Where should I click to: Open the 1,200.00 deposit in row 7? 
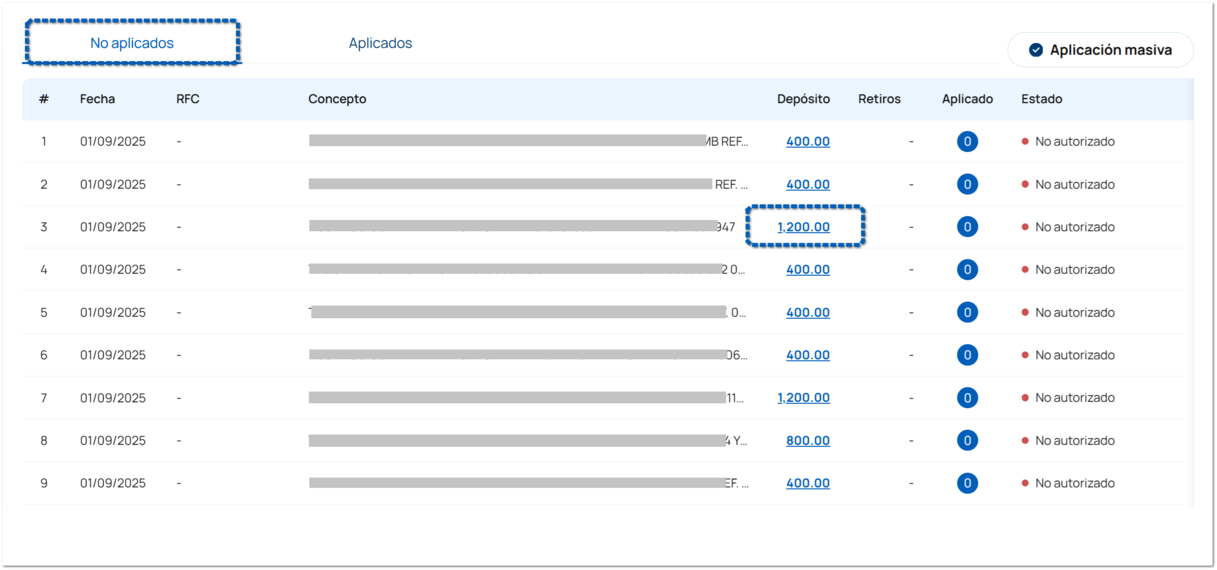pyautogui.click(x=804, y=398)
